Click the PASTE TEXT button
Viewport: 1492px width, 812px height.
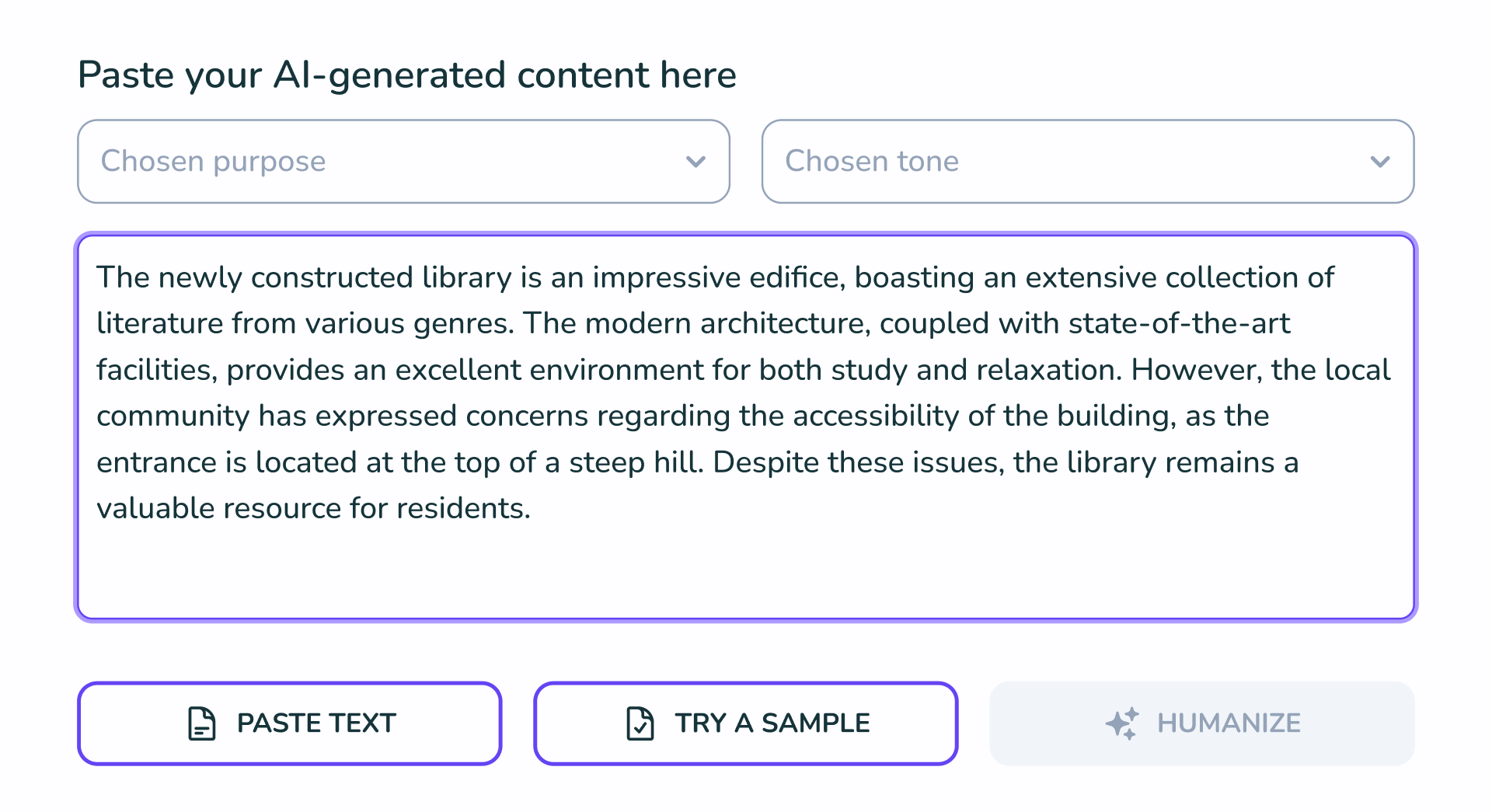pos(290,723)
